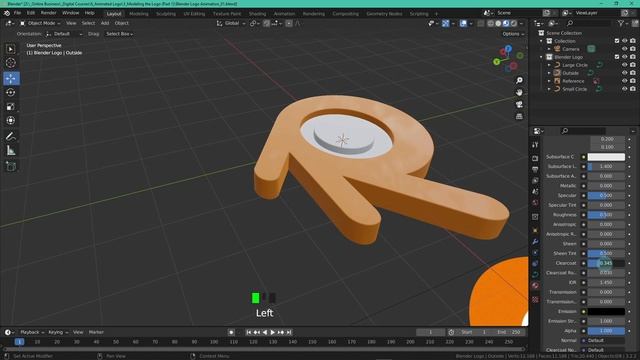640x360 pixels.
Task: Switch perspective/orthographic with grid icon
Action: pos(519,116)
